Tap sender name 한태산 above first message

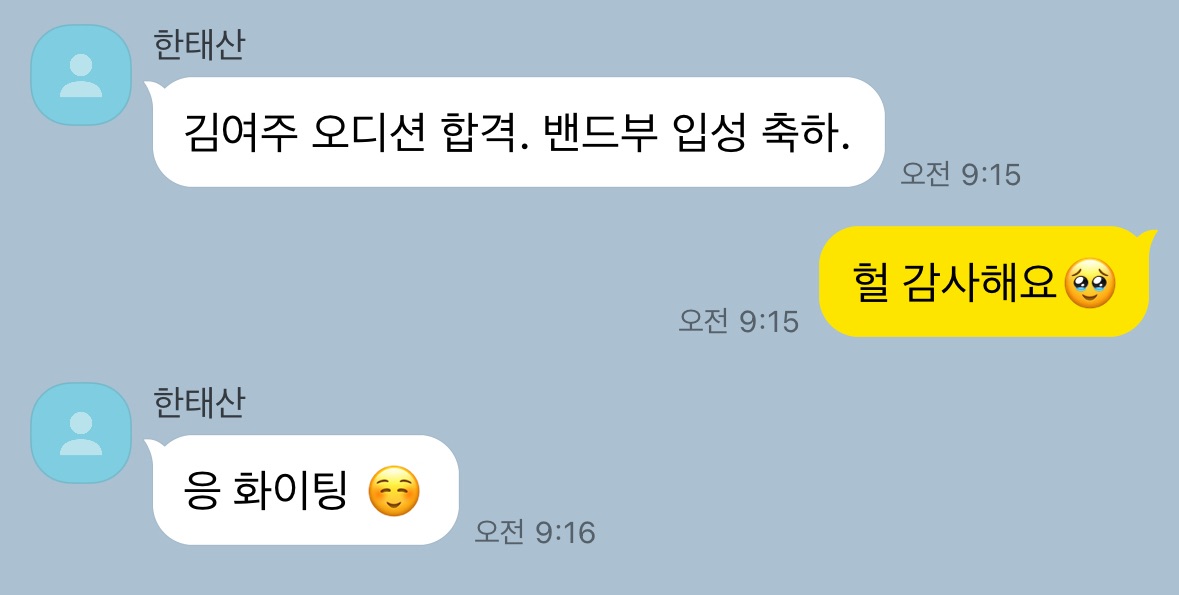point(199,45)
